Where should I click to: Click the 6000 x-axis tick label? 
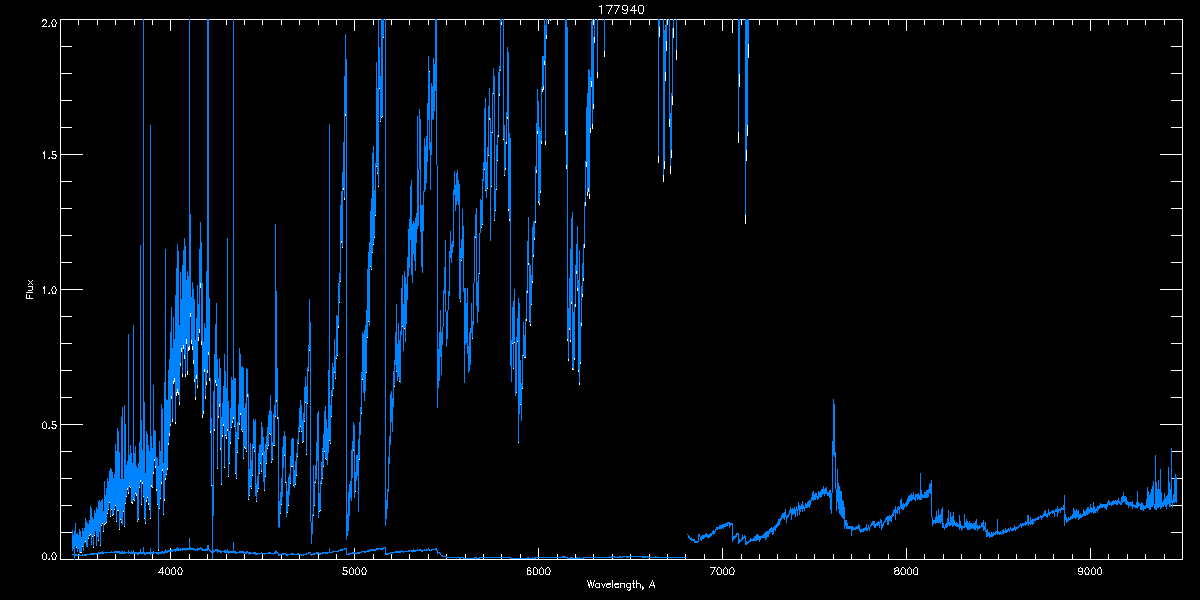538,572
